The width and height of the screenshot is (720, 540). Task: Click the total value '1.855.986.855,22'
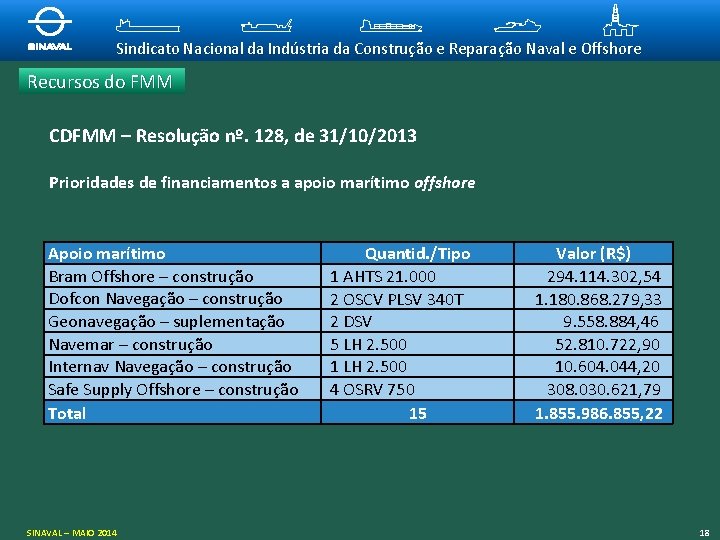coord(599,414)
